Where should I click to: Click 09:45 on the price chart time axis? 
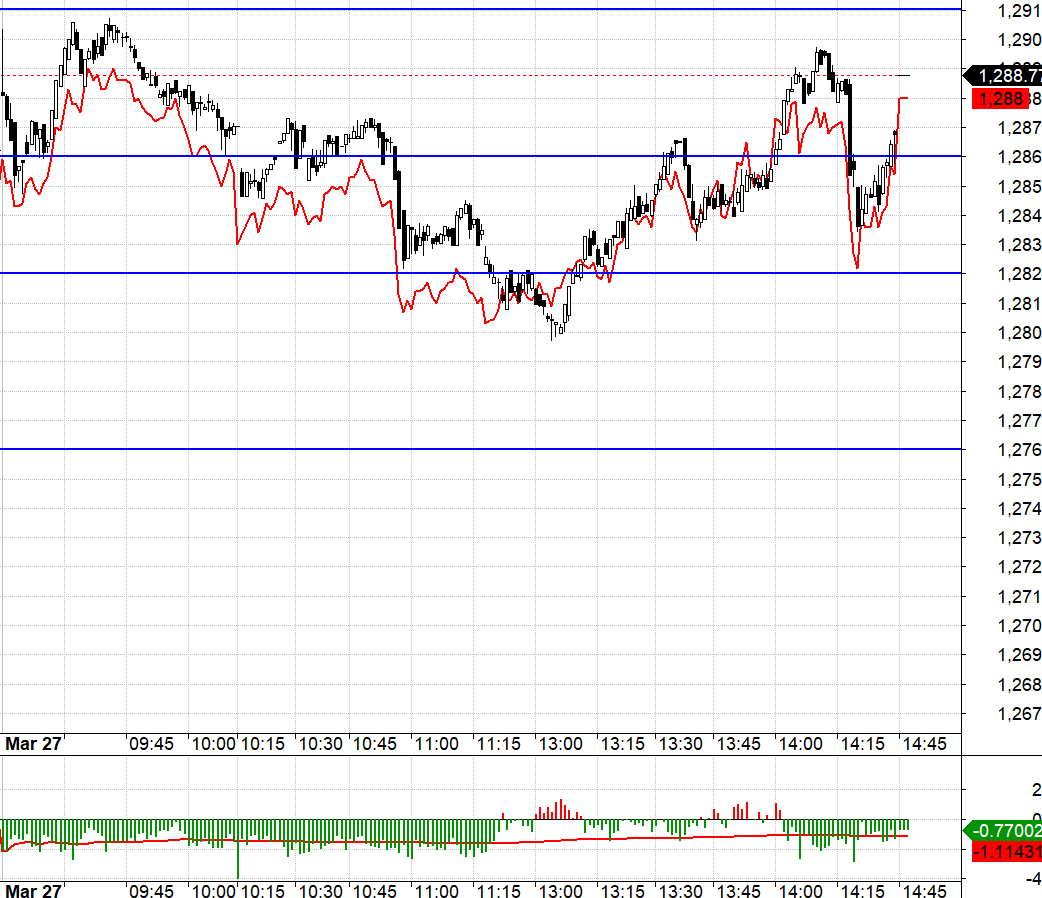point(151,744)
